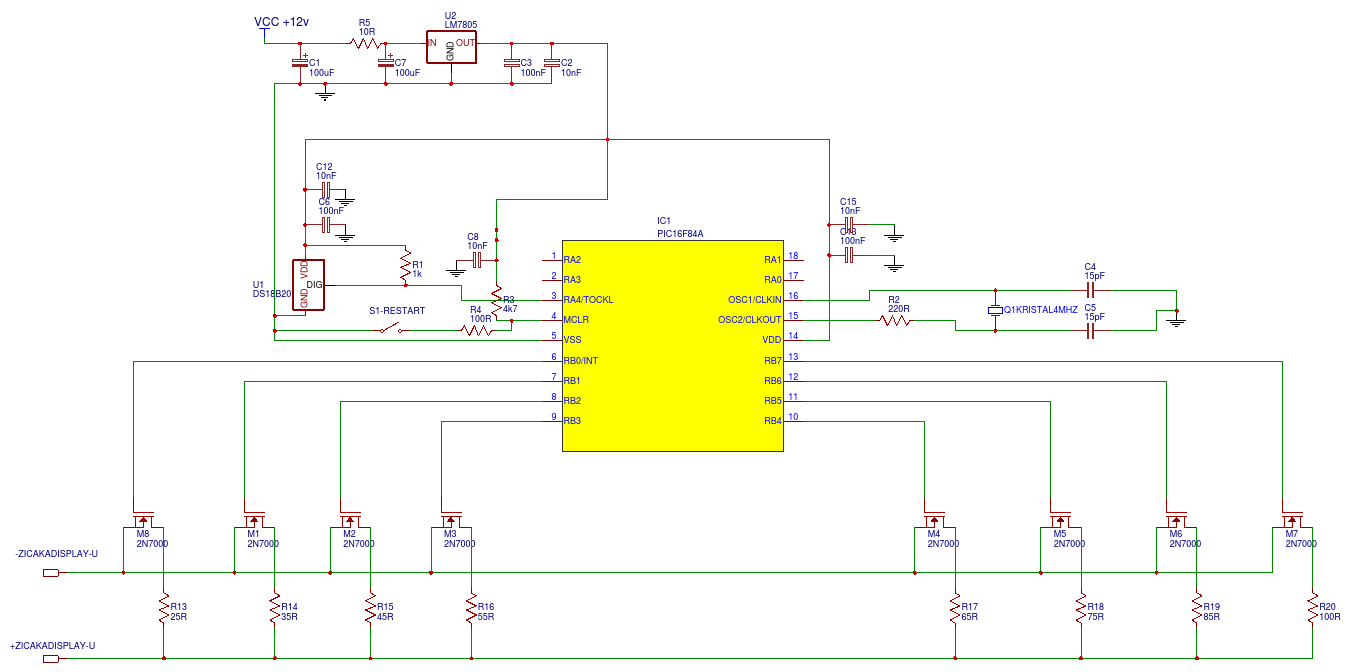Image resolution: width=1356 pixels, height=672 pixels.
Task: Click the R19 85R resistor symbol
Action: pos(1196,610)
